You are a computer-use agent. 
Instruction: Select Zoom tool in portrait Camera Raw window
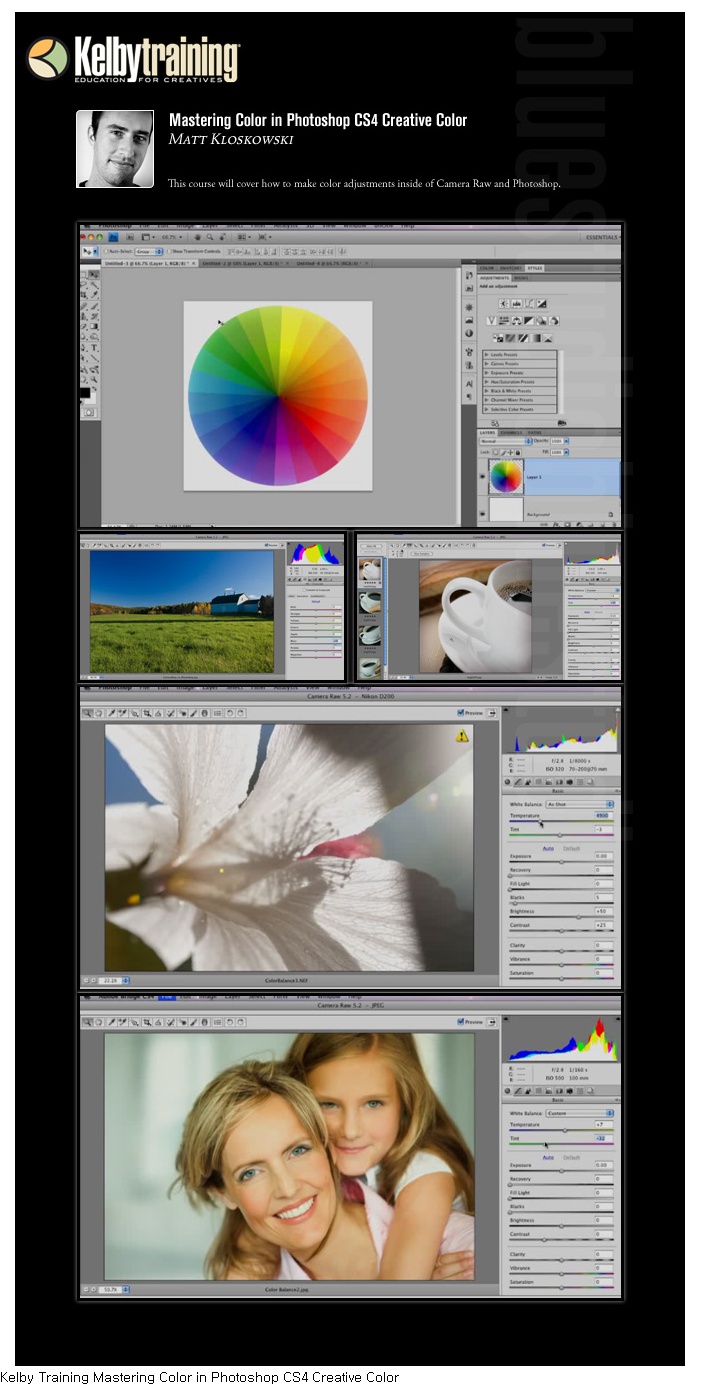point(86,1022)
